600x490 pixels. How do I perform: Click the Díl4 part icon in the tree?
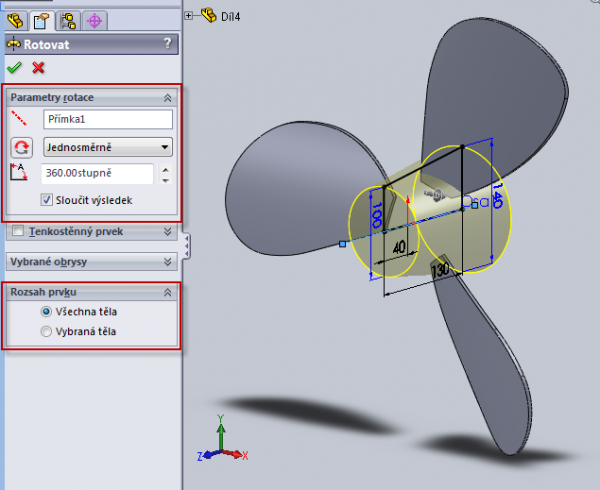coord(208,15)
